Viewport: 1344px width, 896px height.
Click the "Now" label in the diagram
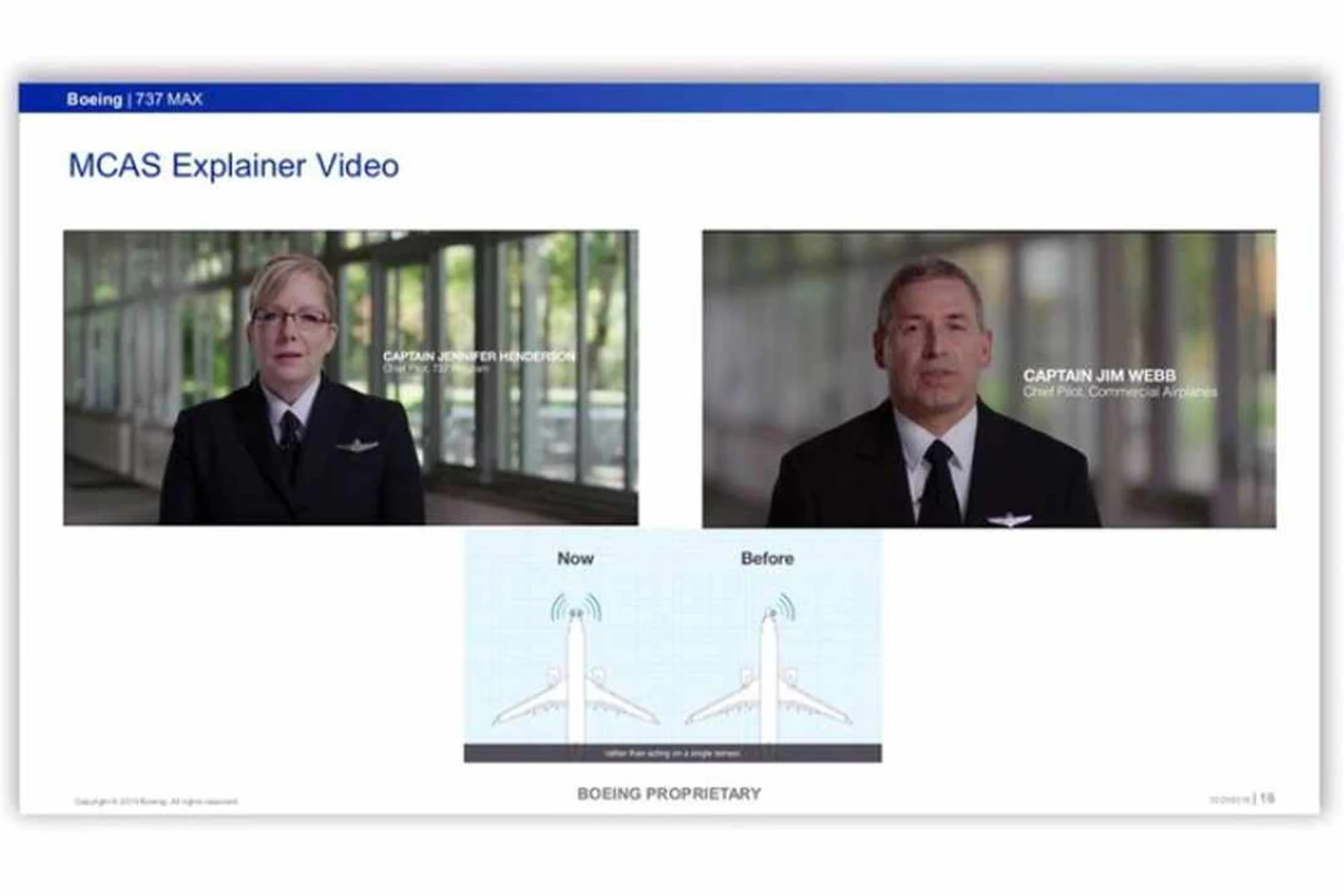point(575,558)
